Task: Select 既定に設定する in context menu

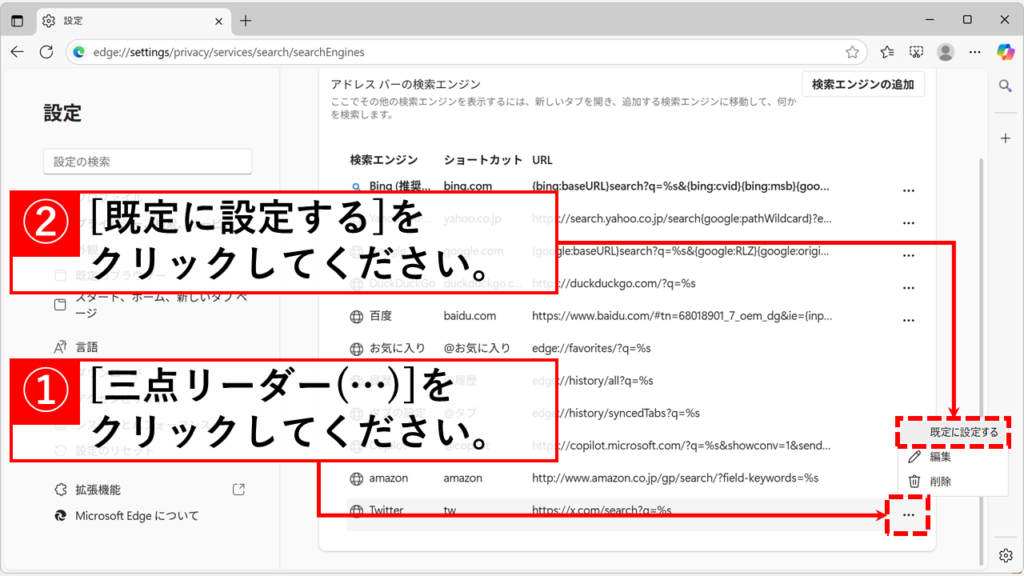Action: coord(953,432)
